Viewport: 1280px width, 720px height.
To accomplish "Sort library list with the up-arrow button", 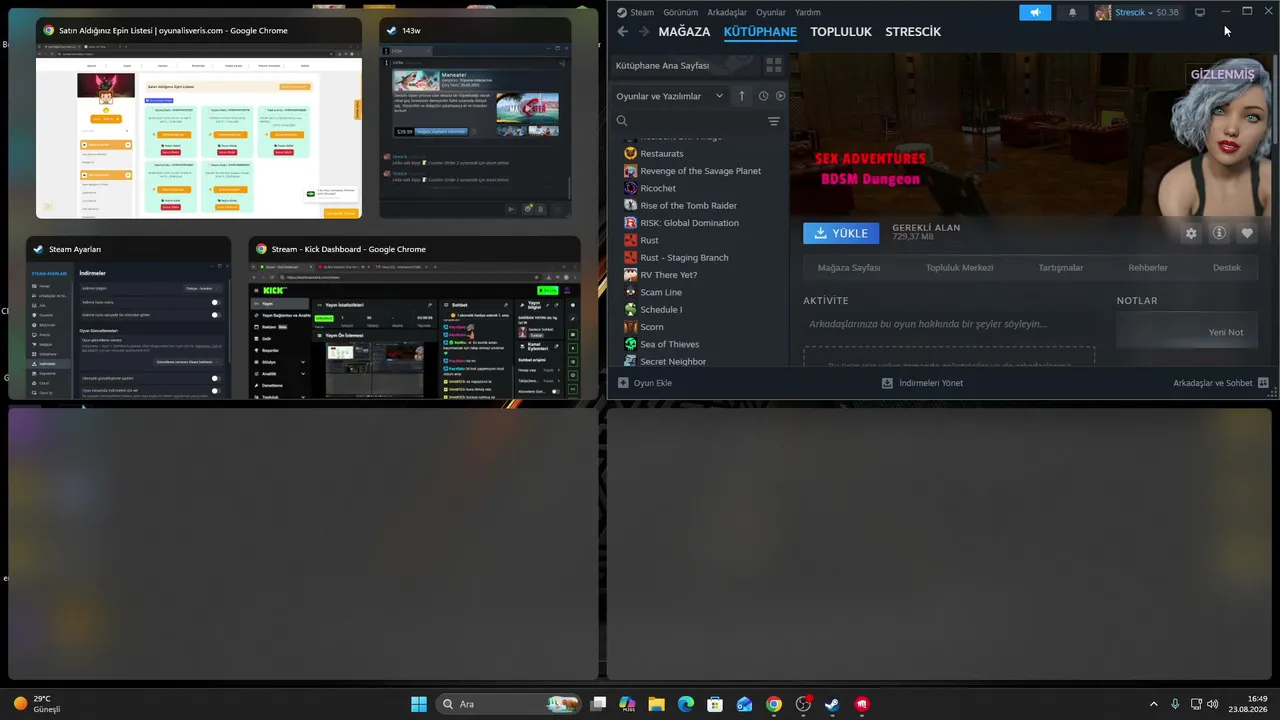I will (x=741, y=96).
